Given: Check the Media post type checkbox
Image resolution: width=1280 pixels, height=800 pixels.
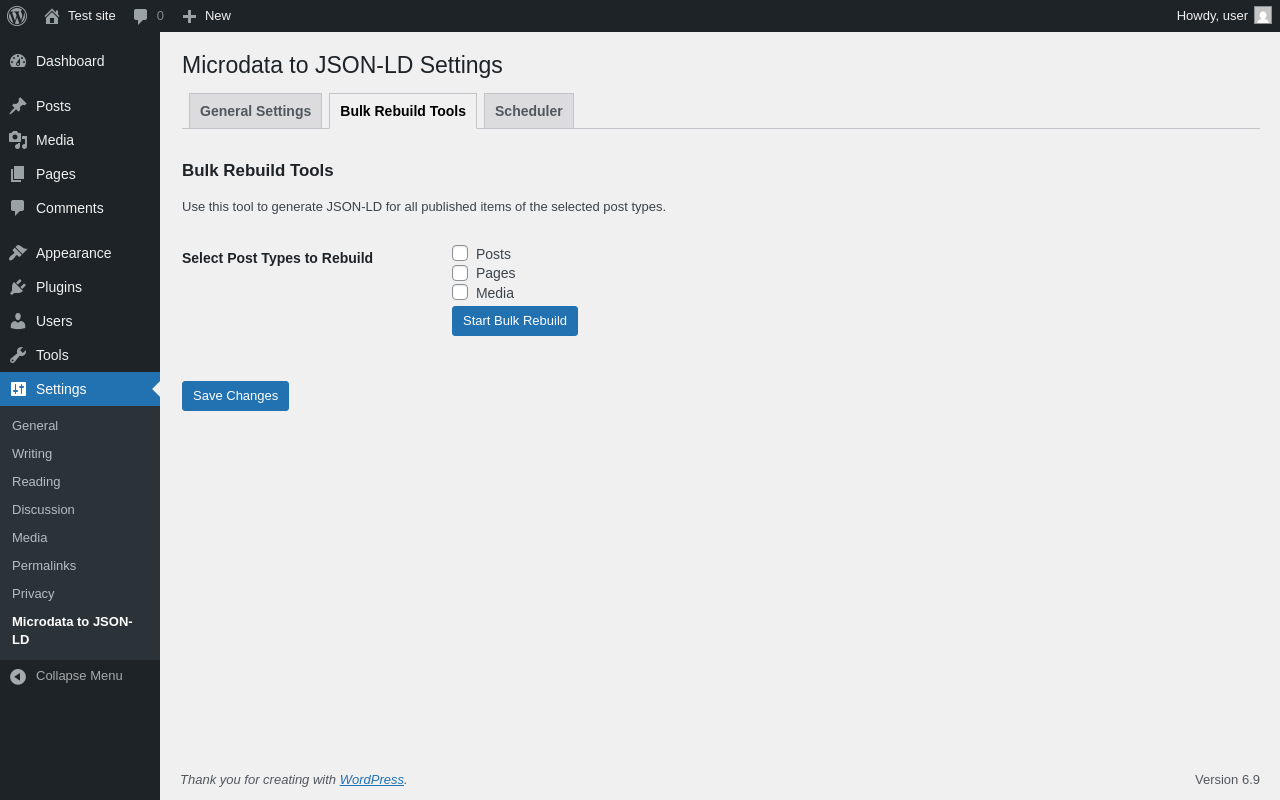Looking at the screenshot, I should pos(460,292).
